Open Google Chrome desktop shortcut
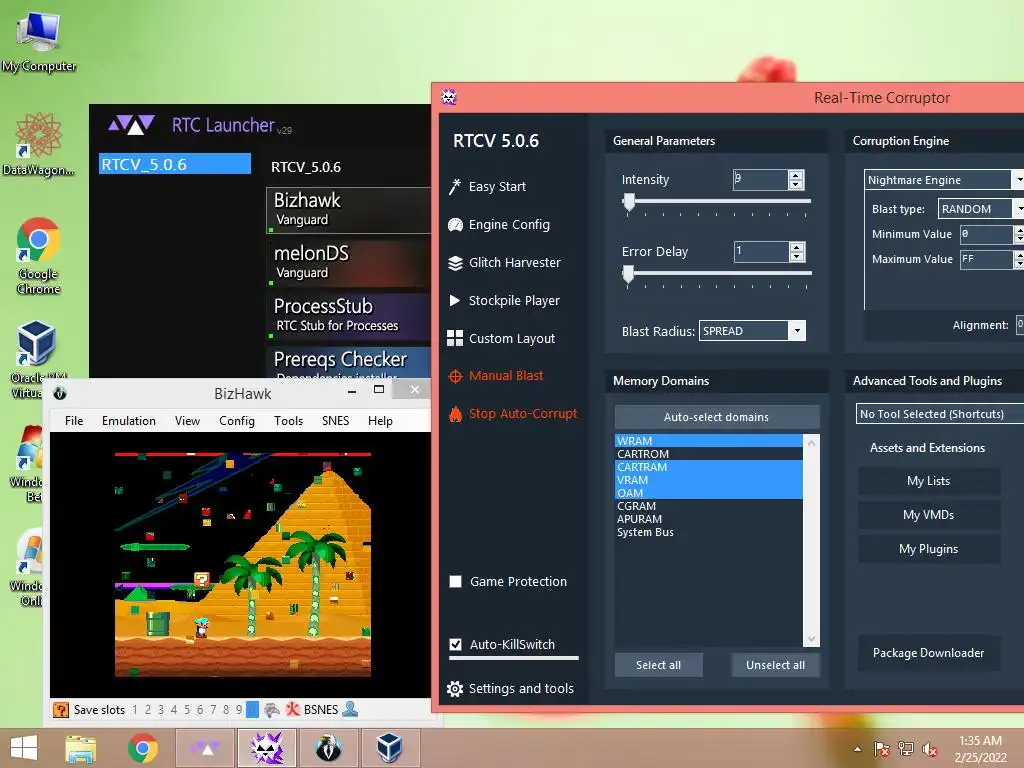The height and width of the screenshot is (768, 1024). tap(39, 256)
